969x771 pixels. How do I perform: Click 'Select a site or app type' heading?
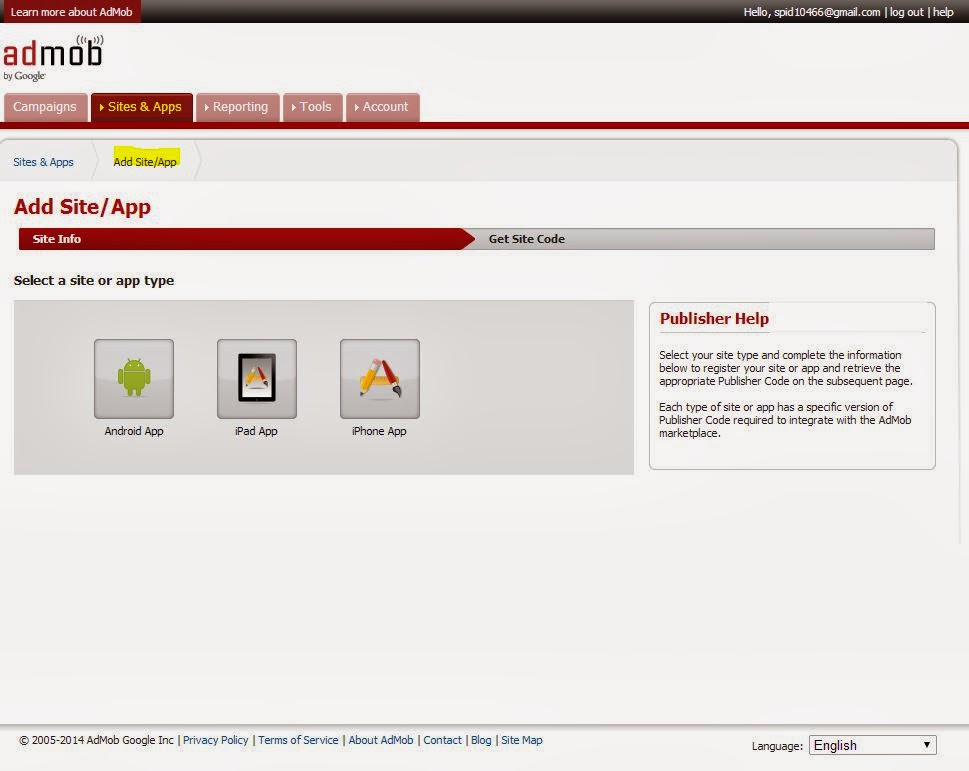click(94, 280)
